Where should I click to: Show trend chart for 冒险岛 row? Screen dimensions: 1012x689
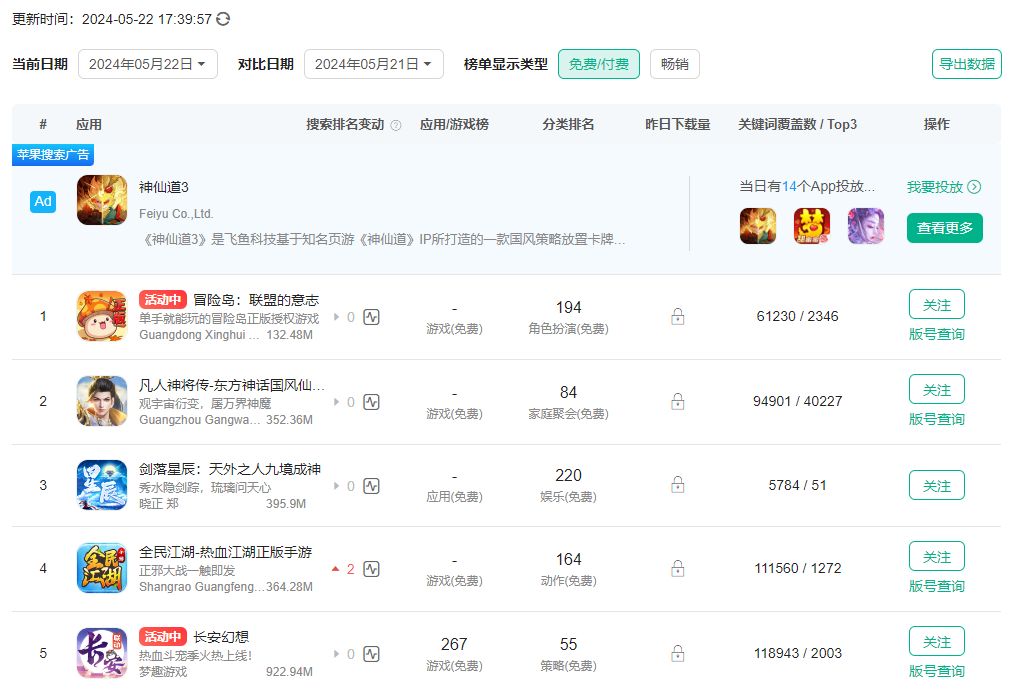tap(371, 317)
